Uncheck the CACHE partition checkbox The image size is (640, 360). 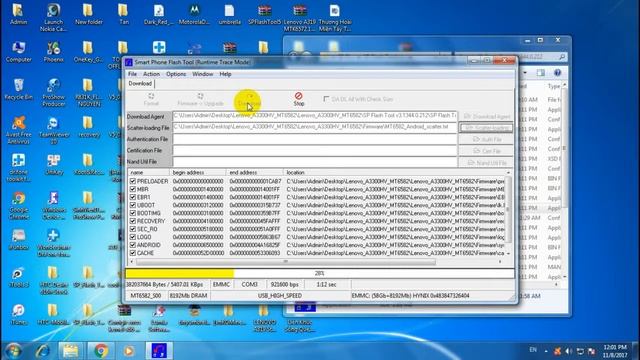[133, 253]
